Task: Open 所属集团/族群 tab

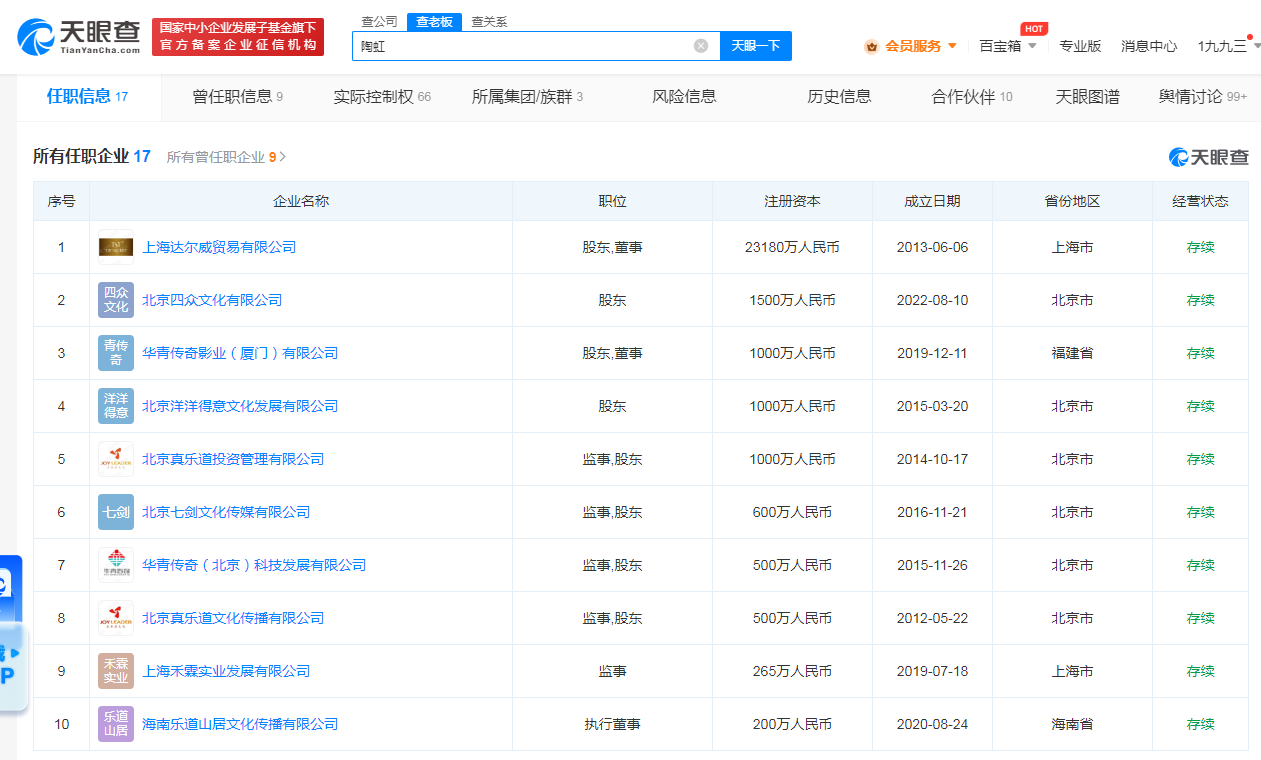Action: point(527,96)
